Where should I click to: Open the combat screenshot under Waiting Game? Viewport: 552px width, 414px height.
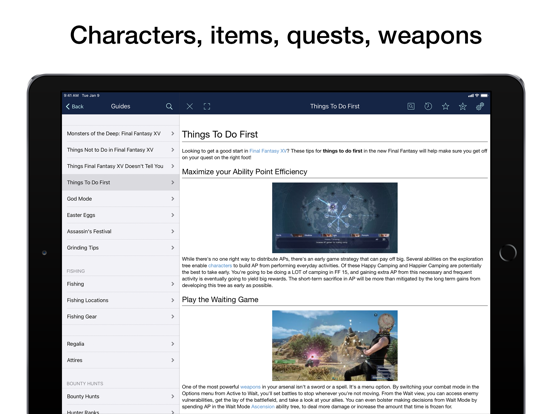(335, 345)
